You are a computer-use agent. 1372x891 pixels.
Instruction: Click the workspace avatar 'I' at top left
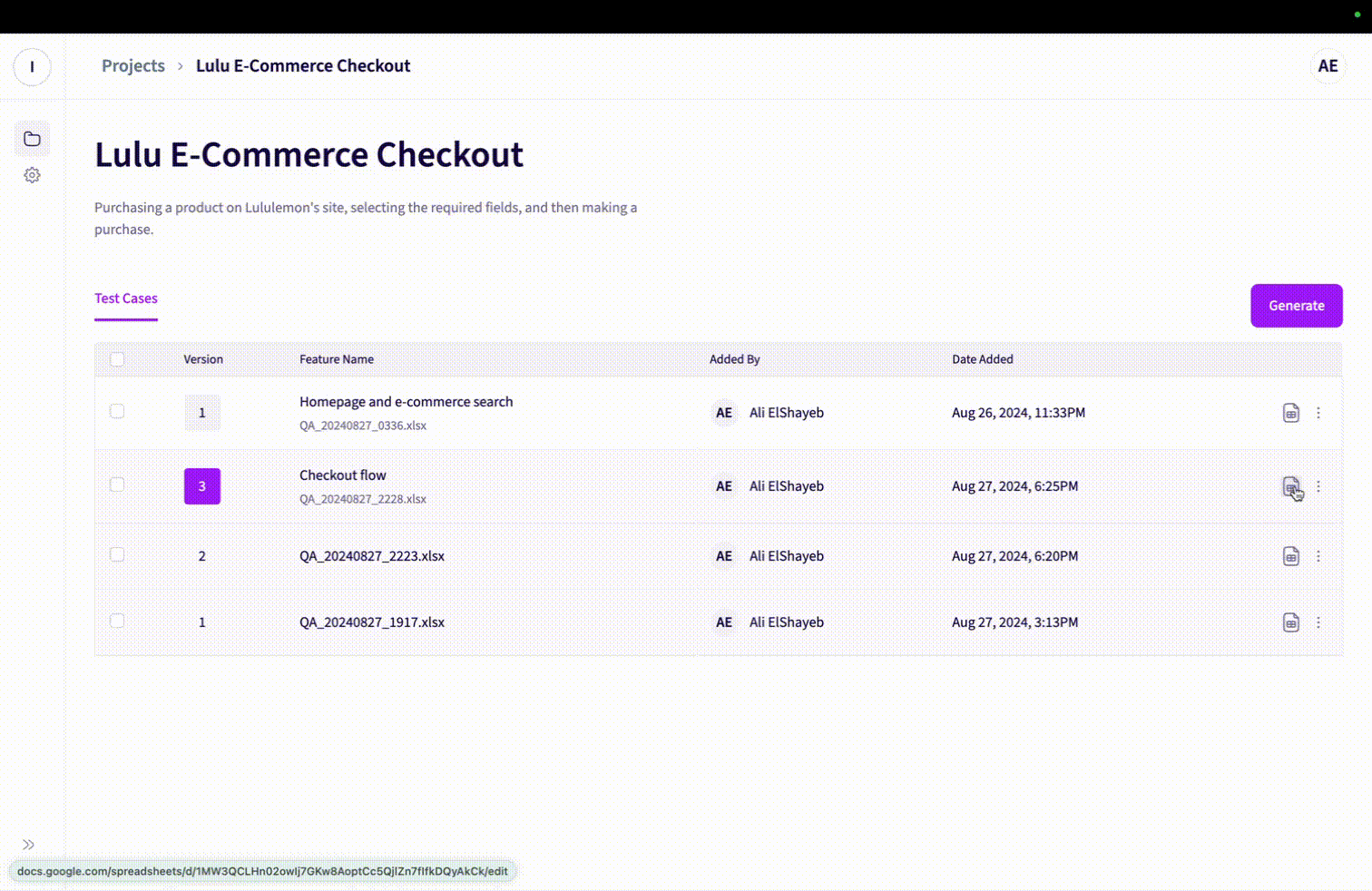click(x=32, y=67)
